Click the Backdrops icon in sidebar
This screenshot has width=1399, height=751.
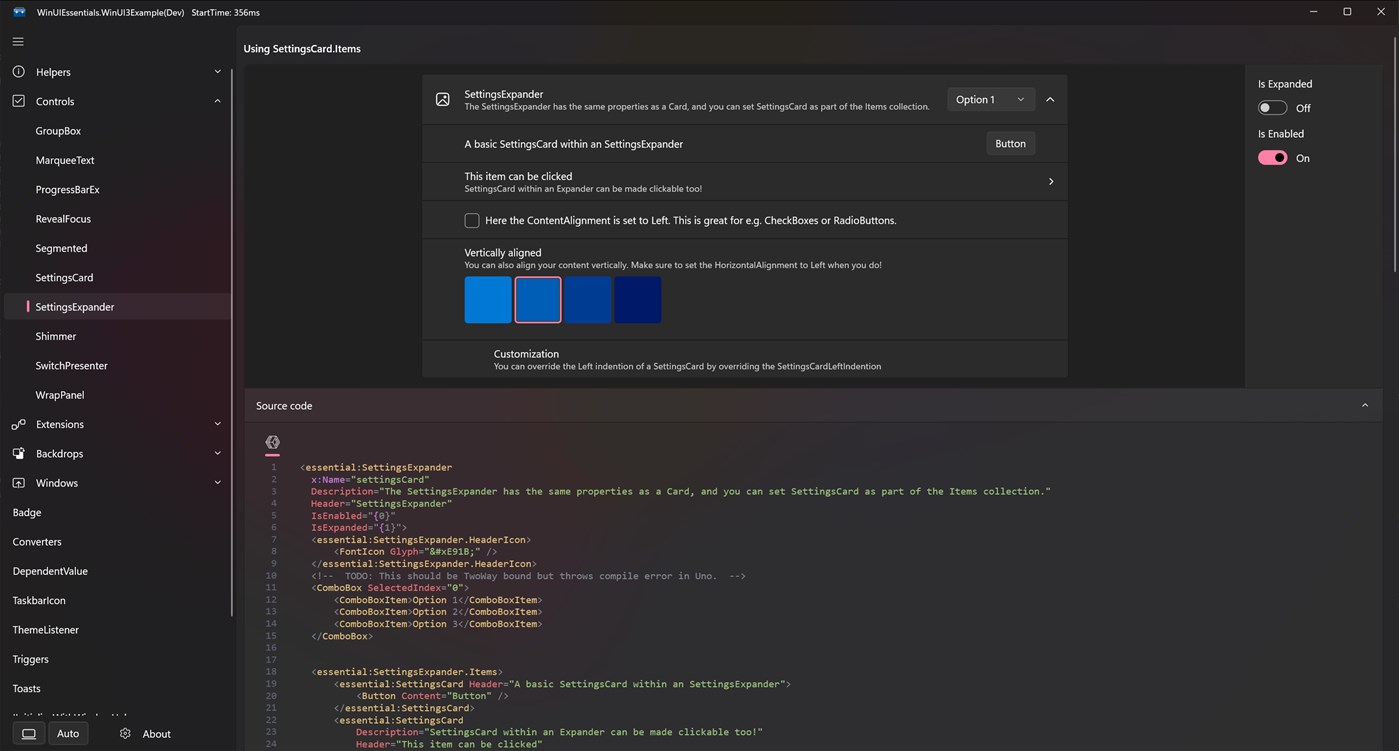click(18, 453)
